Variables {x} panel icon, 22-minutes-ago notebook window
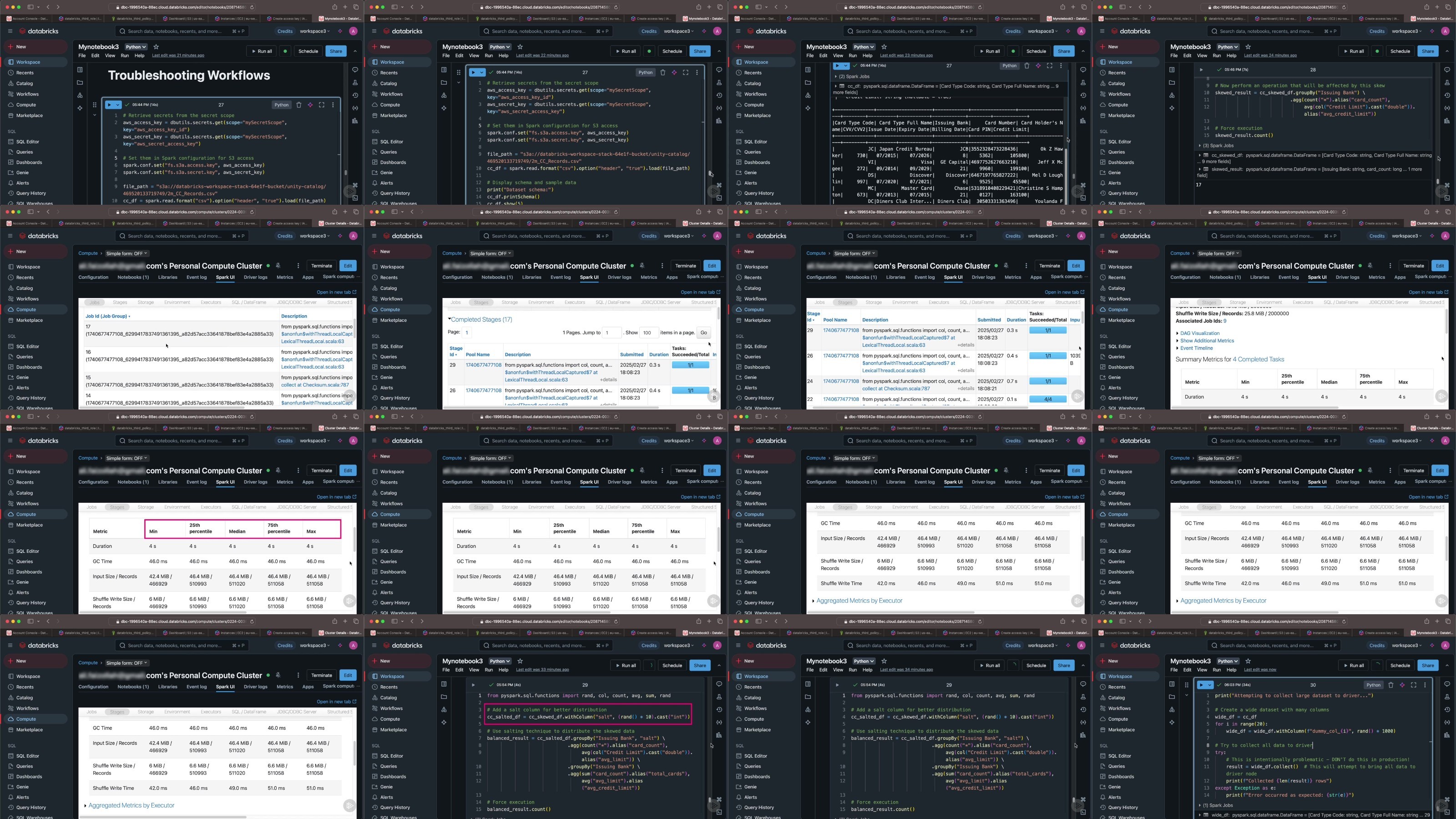The image size is (1456, 819). pyautogui.click(x=719, y=108)
